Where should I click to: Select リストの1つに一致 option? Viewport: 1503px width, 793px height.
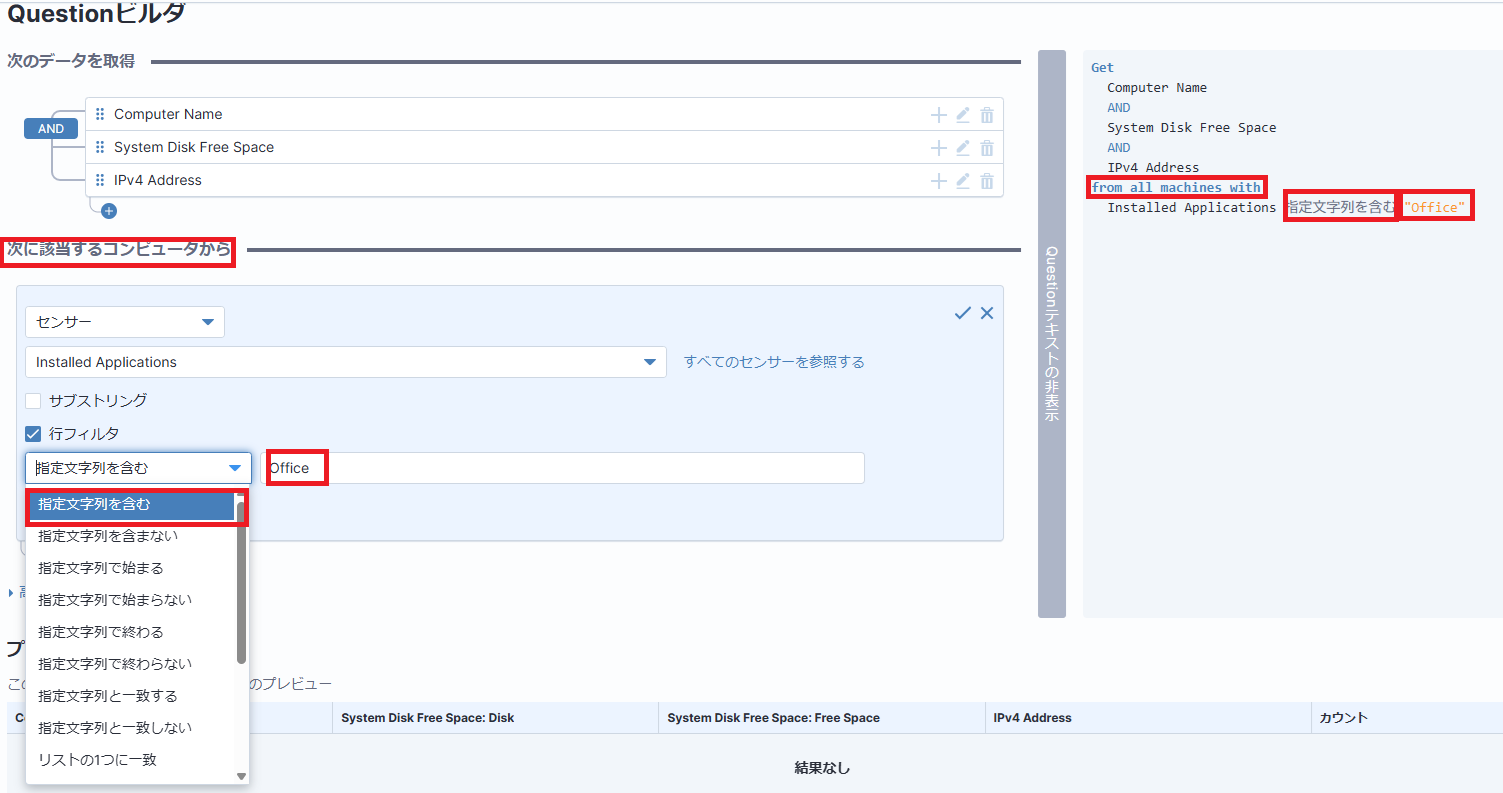tap(131, 760)
